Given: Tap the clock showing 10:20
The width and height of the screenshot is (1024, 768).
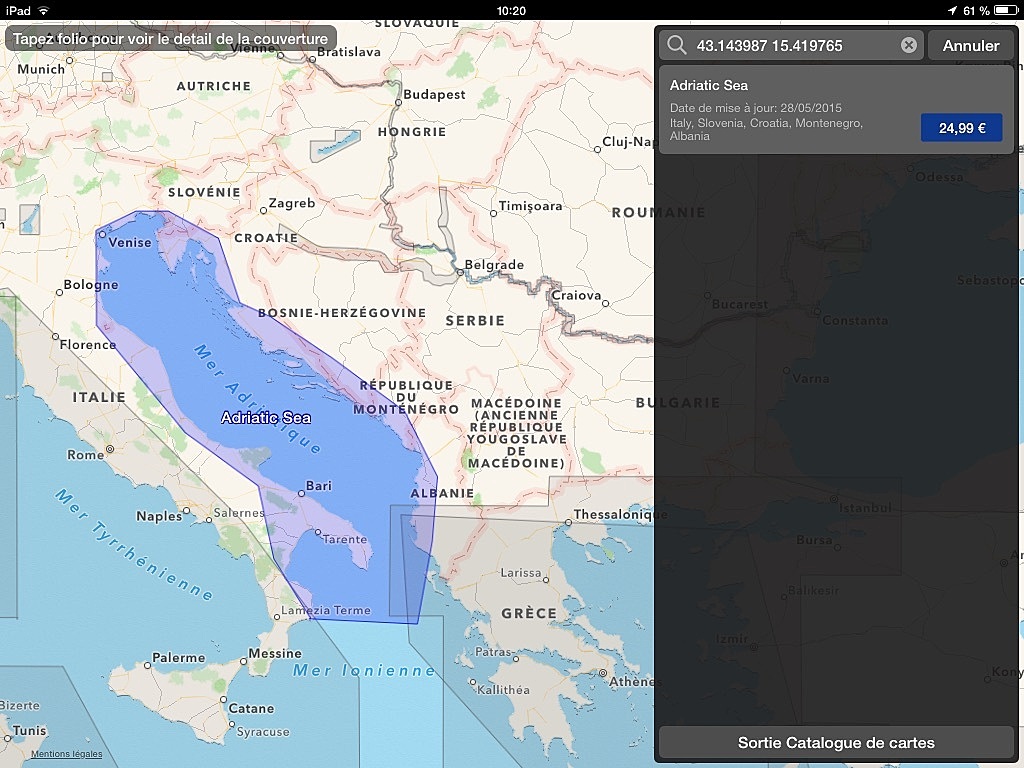Looking at the screenshot, I should click(x=511, y=10).
